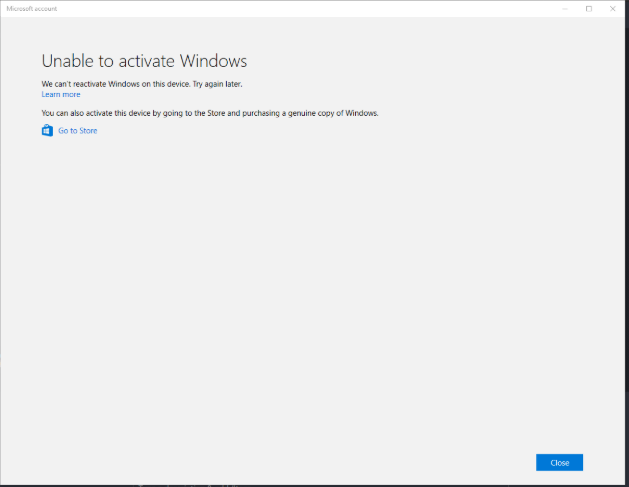
Task: Maximize the Microsoft account window
Action: tap(589, 9)
